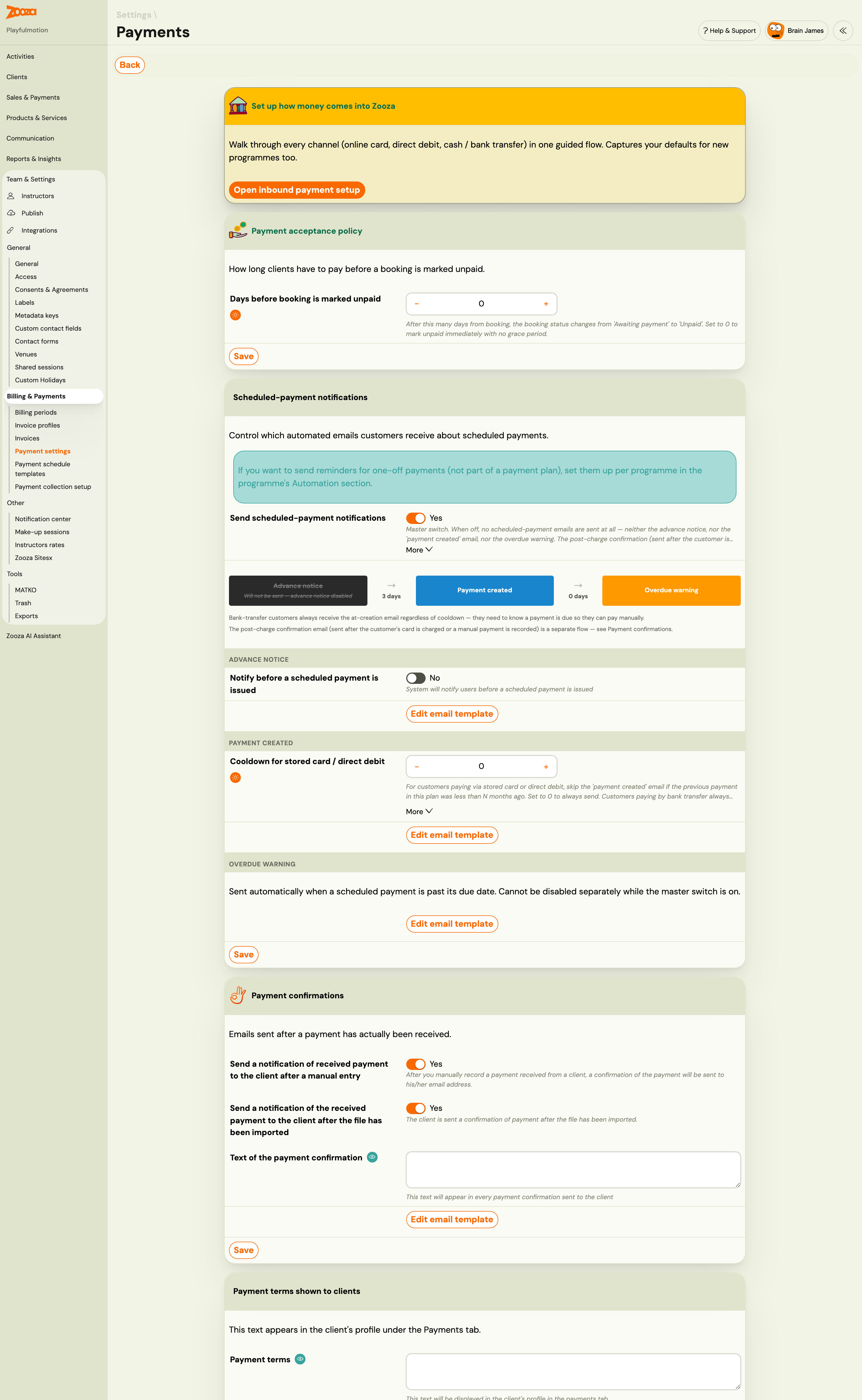862x1400 pixels.
Task: Click orange info icon under Days before booking
Action: (235, 315)
